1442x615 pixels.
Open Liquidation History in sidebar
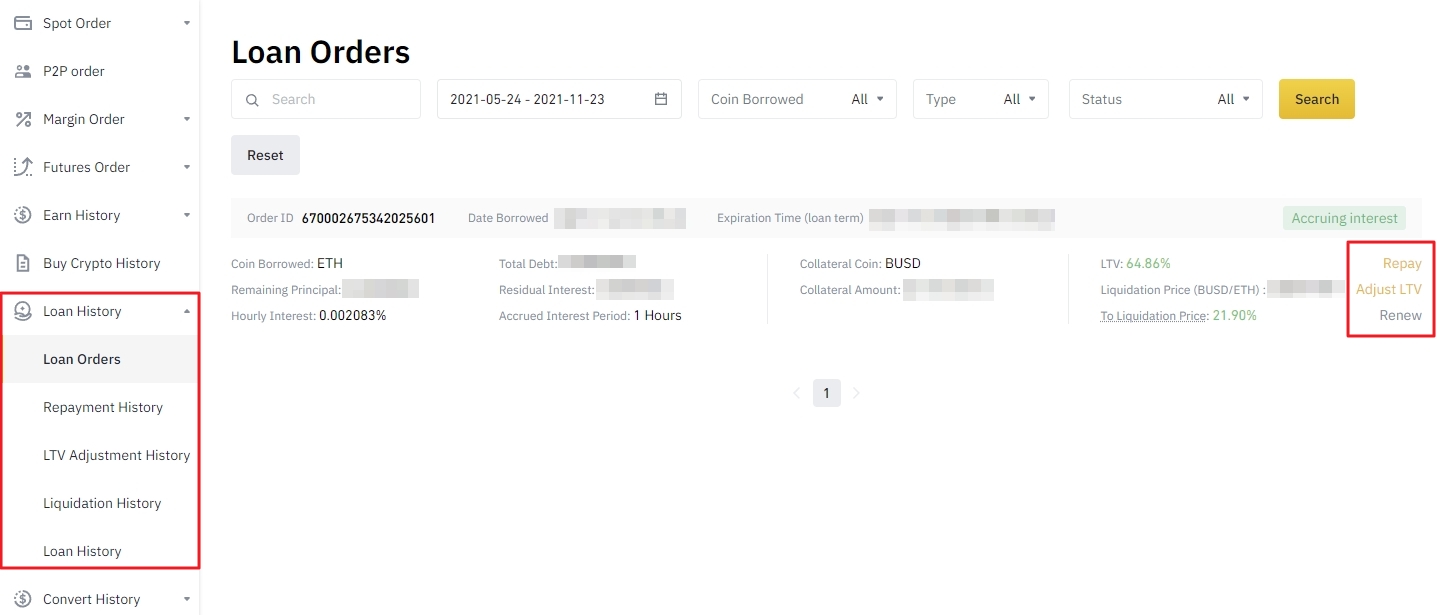click(x=102, y=503)
